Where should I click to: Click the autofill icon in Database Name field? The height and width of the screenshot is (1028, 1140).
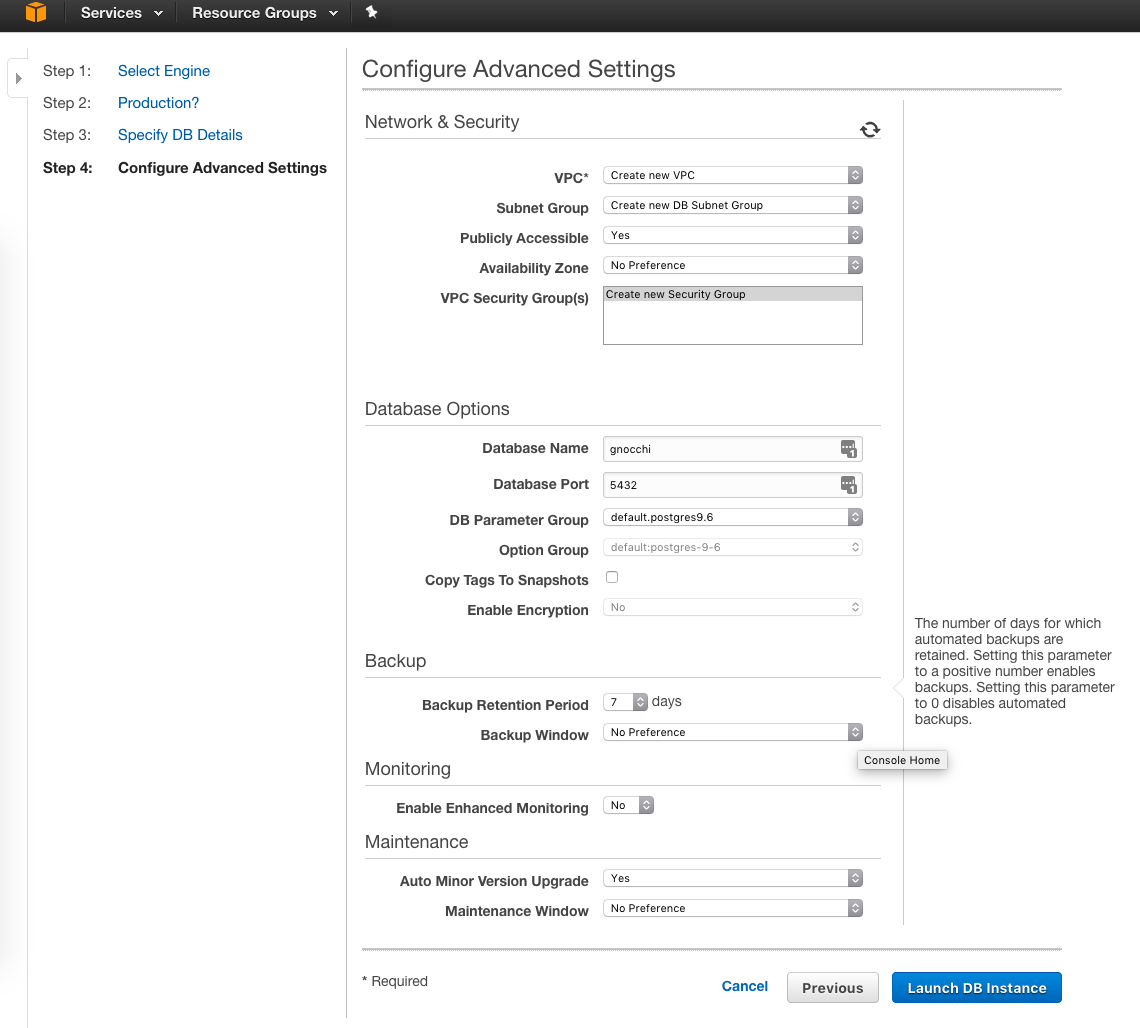tap(849, 448)
